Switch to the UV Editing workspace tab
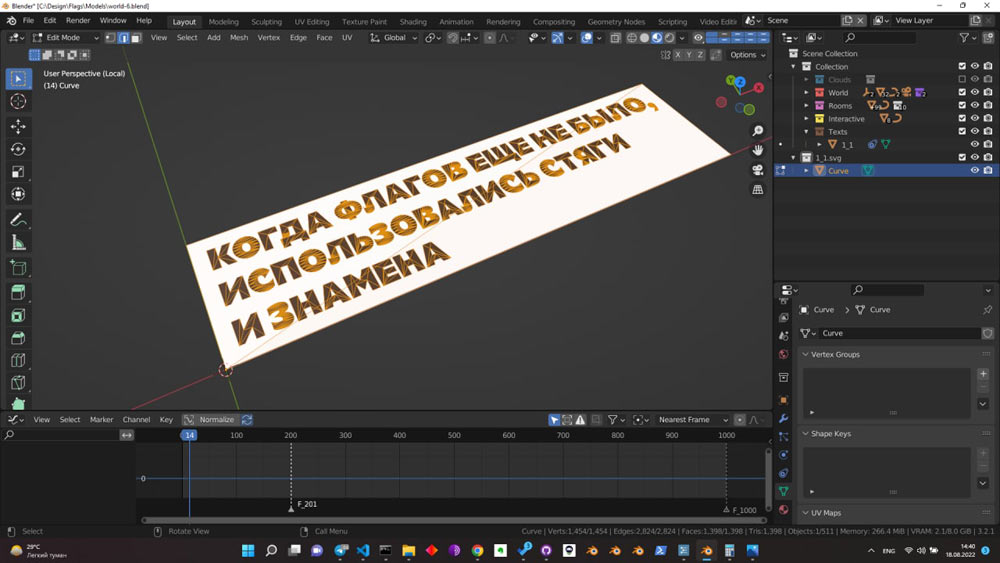Viewport: 1000px width, 563px height. 312,21
